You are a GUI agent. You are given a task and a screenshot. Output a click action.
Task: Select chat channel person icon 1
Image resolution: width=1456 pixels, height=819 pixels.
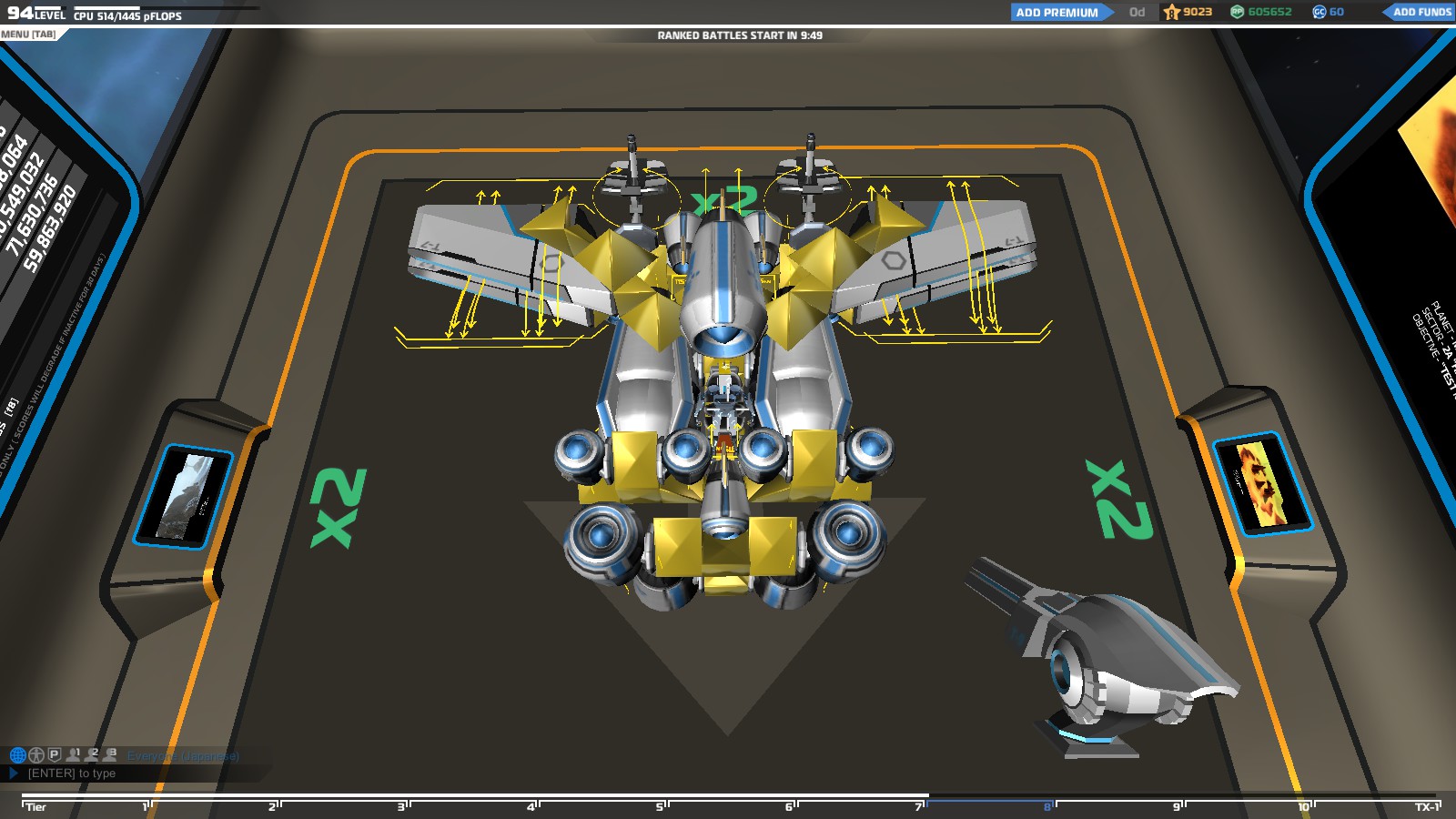74,753
